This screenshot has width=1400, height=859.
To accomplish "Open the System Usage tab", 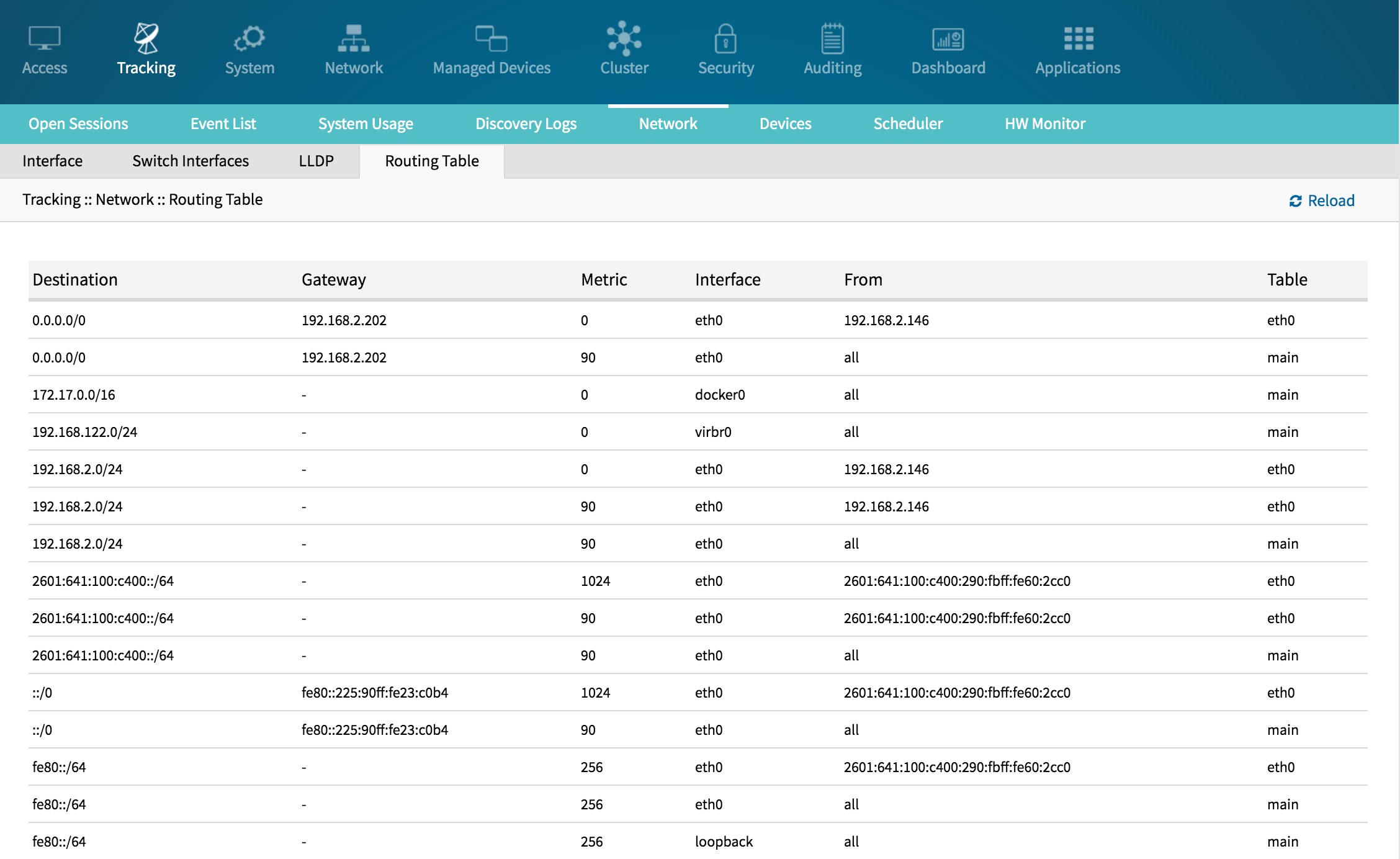I will point(366,124).
